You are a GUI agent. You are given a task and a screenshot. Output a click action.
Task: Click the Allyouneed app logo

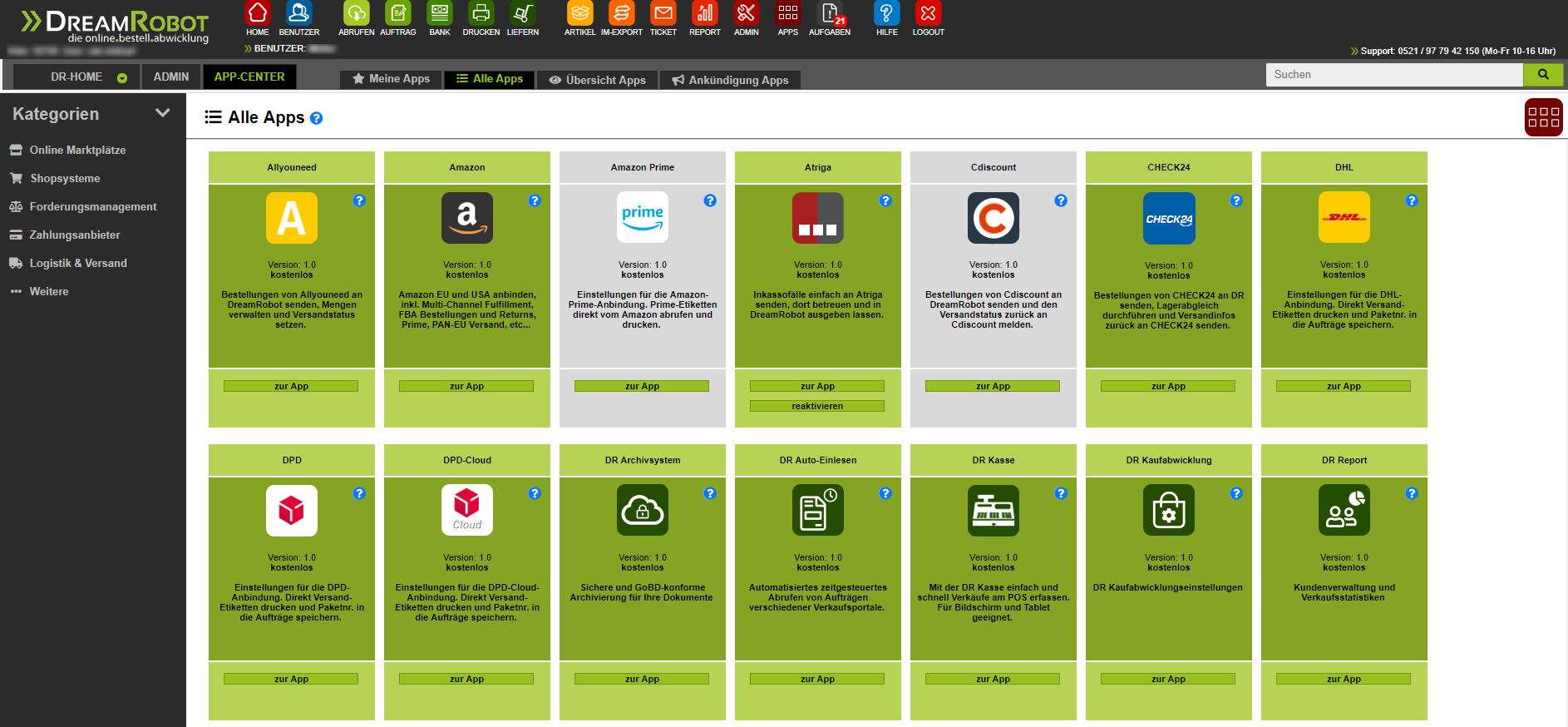coord(292,218)
